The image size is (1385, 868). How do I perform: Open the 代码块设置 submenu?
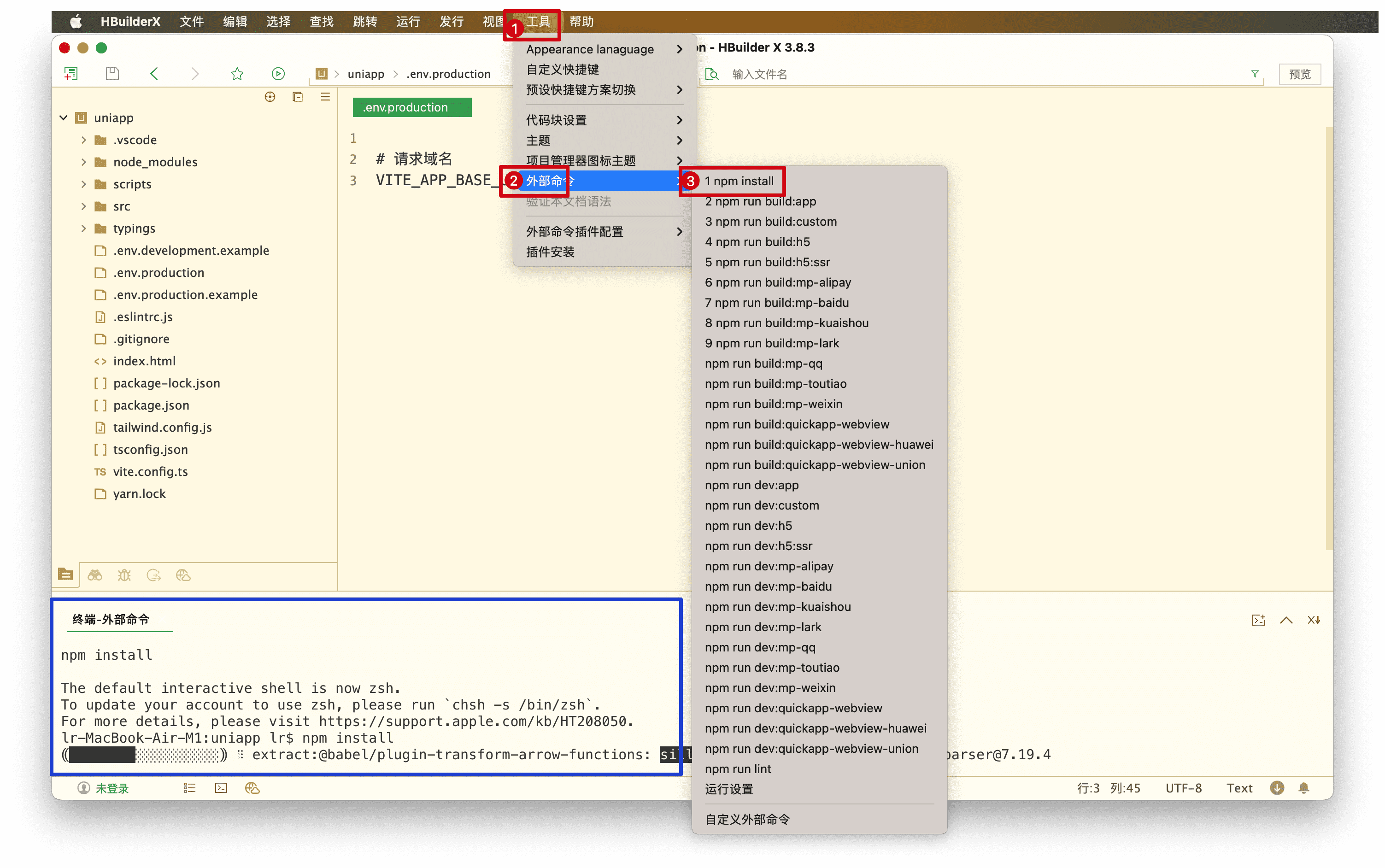coord(604,120)
